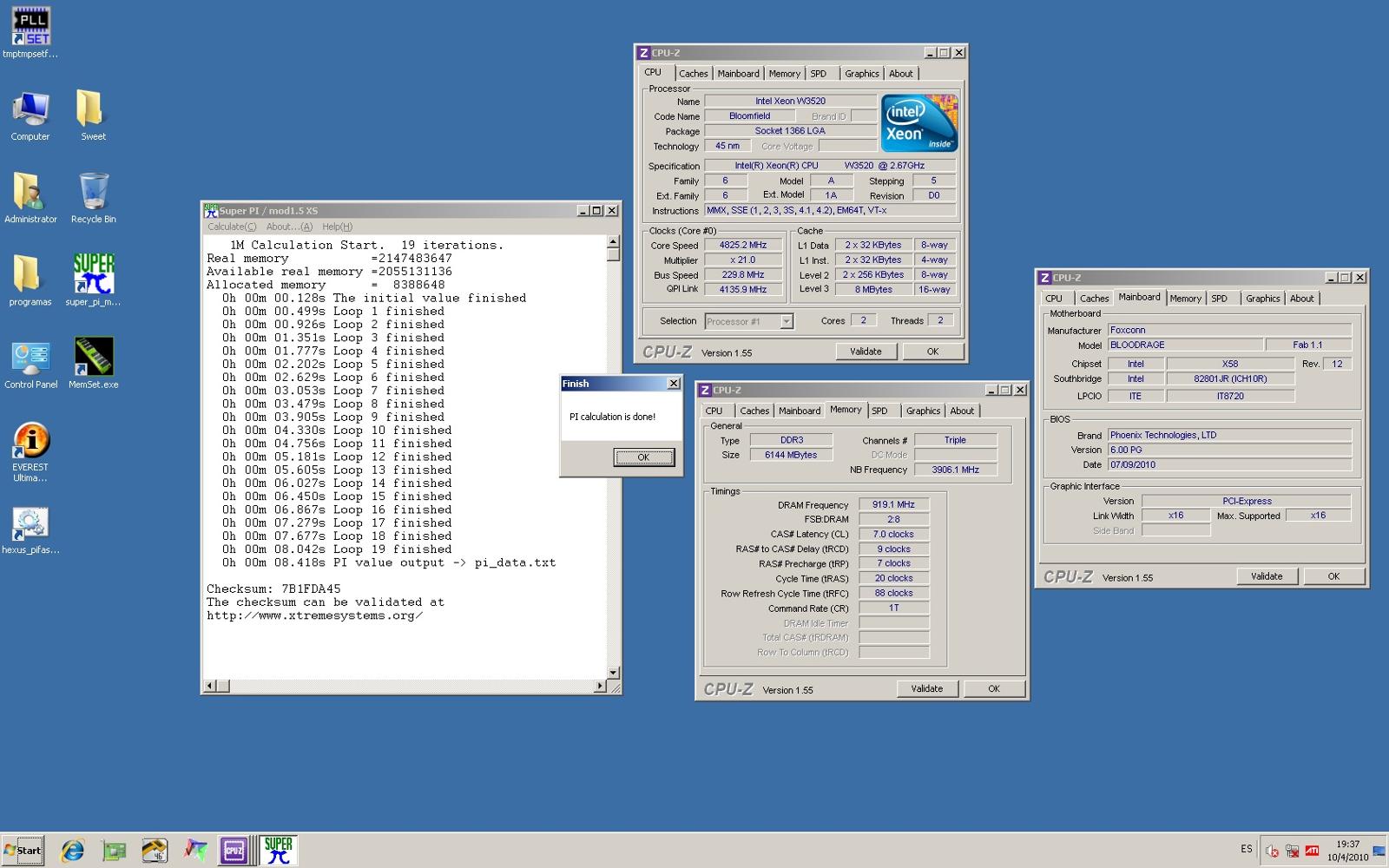The width and height of the screenshot is (1389, 868).
Task: Launch MemSet.exe from desktop
Action: [x=93, y=364]
